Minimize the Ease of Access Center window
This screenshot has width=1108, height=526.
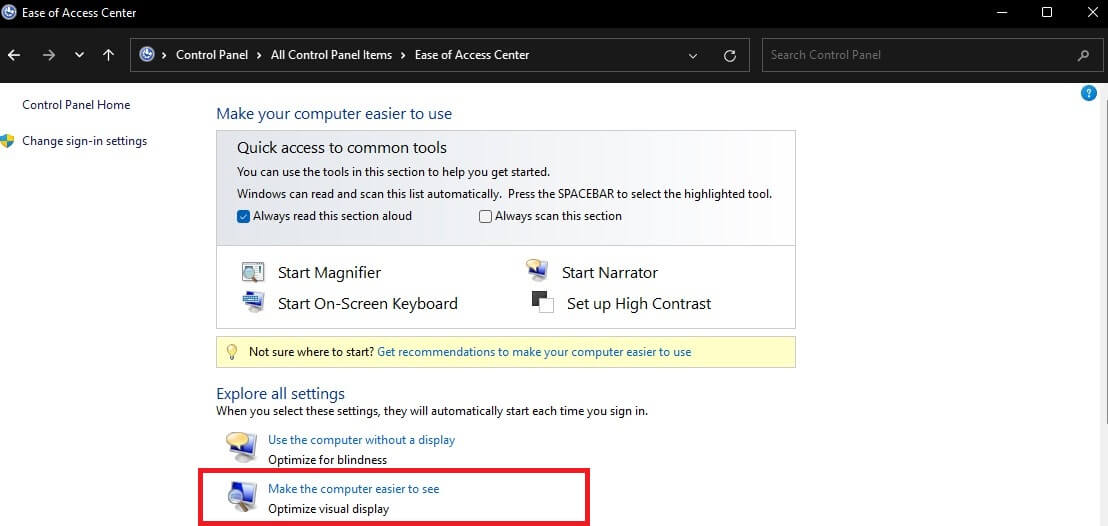[1001, 12]
